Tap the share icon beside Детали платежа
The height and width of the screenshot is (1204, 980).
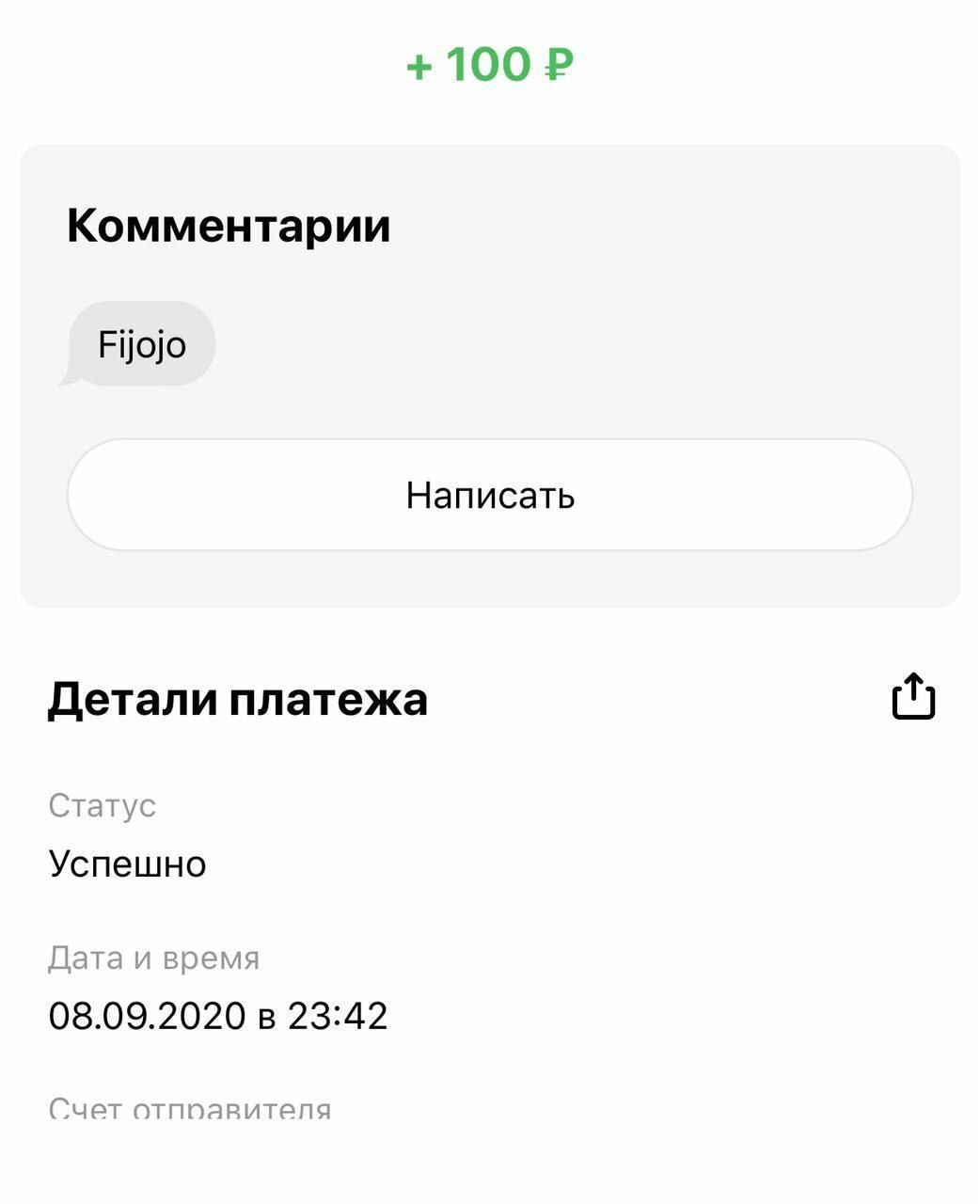coord(912,697)
